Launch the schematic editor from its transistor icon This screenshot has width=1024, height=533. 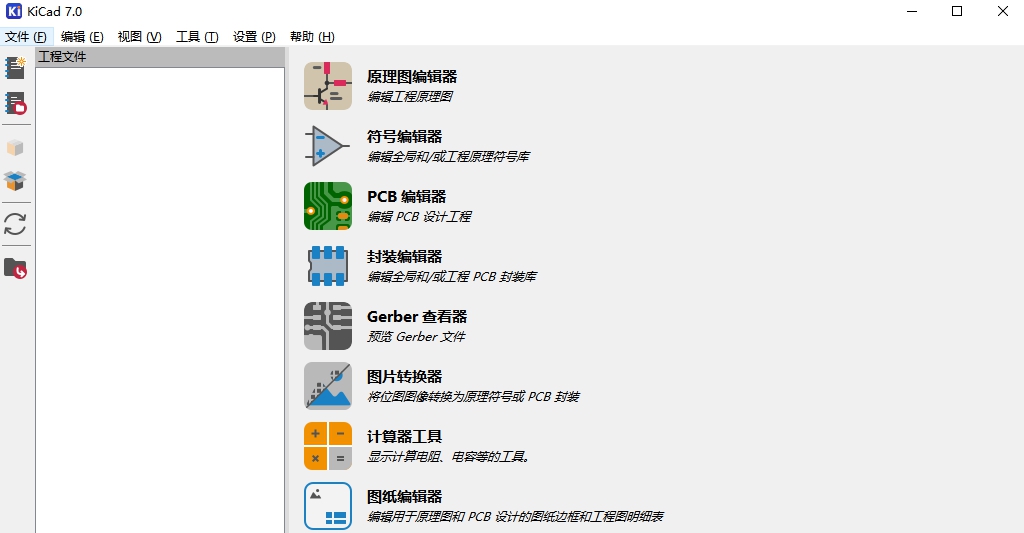click(328, 86)
